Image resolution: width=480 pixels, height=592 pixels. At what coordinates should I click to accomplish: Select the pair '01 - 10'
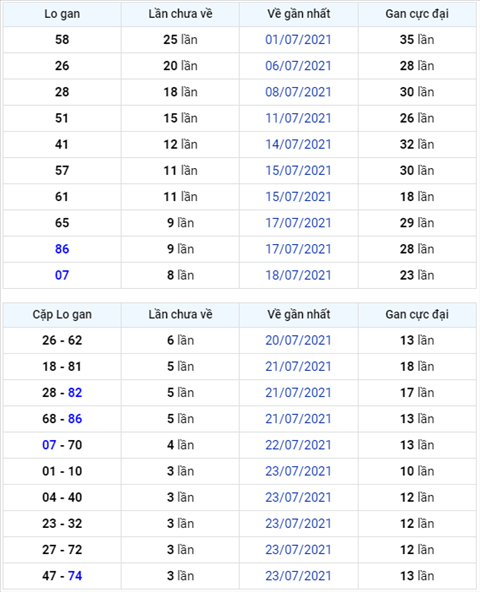pos(62,471)
